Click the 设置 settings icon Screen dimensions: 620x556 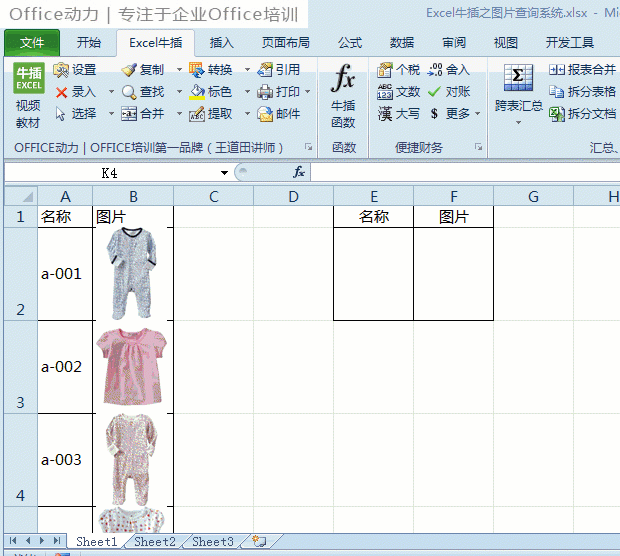pos(61,70)
